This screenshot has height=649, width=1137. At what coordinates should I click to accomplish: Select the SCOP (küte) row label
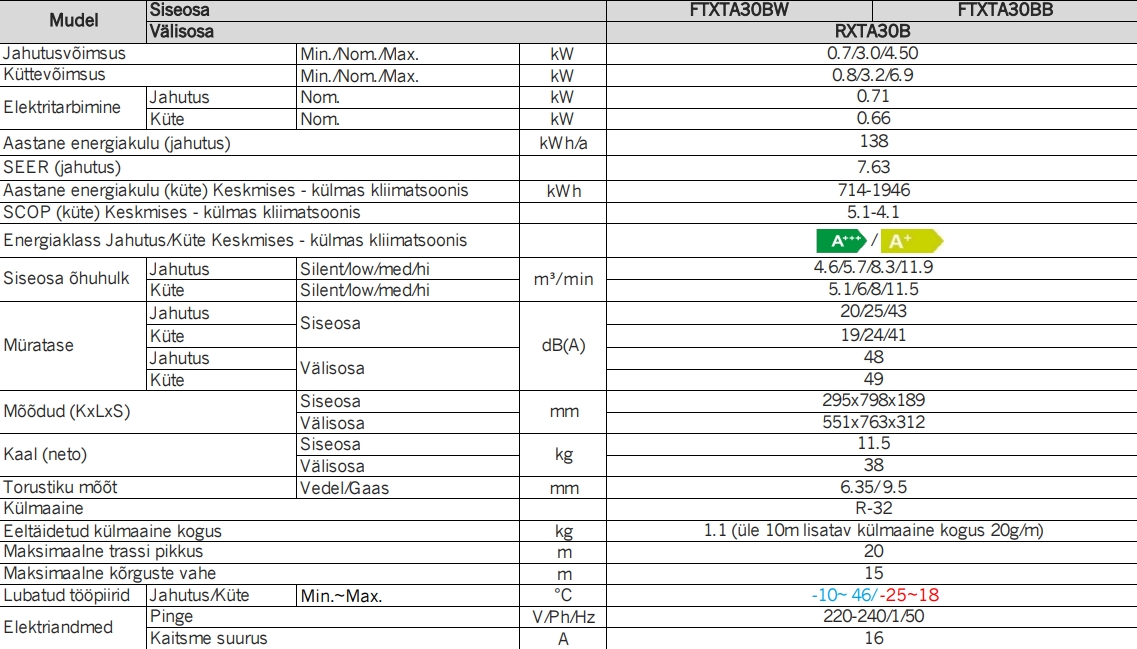pos(181,212)
